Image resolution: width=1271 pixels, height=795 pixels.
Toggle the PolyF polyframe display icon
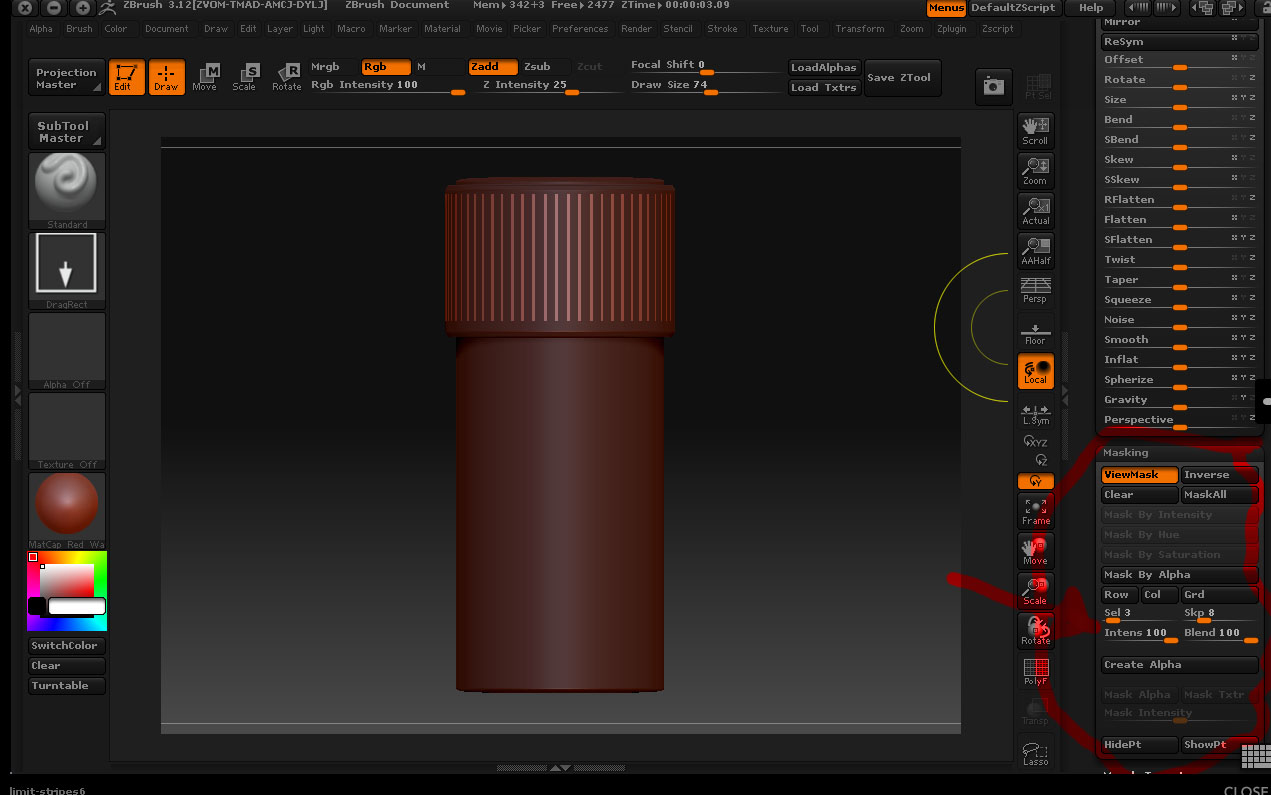pos(1035,671)
